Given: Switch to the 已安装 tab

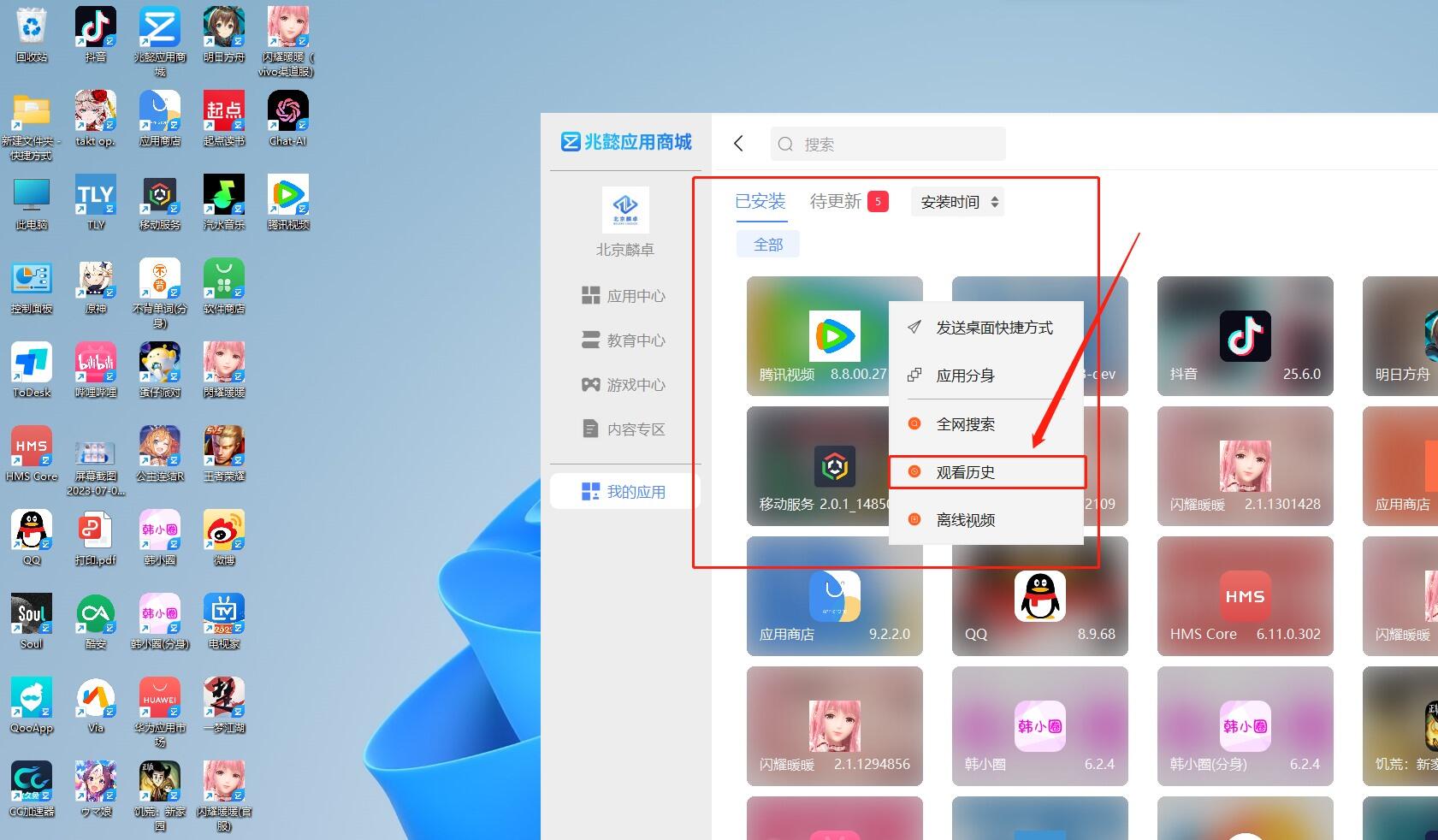Looking at the screenshot, I should click(x=760, y=201).
